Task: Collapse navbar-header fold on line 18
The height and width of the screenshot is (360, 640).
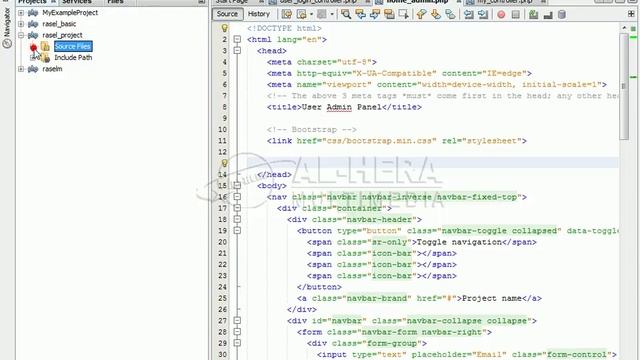Action: click(237, 220)
